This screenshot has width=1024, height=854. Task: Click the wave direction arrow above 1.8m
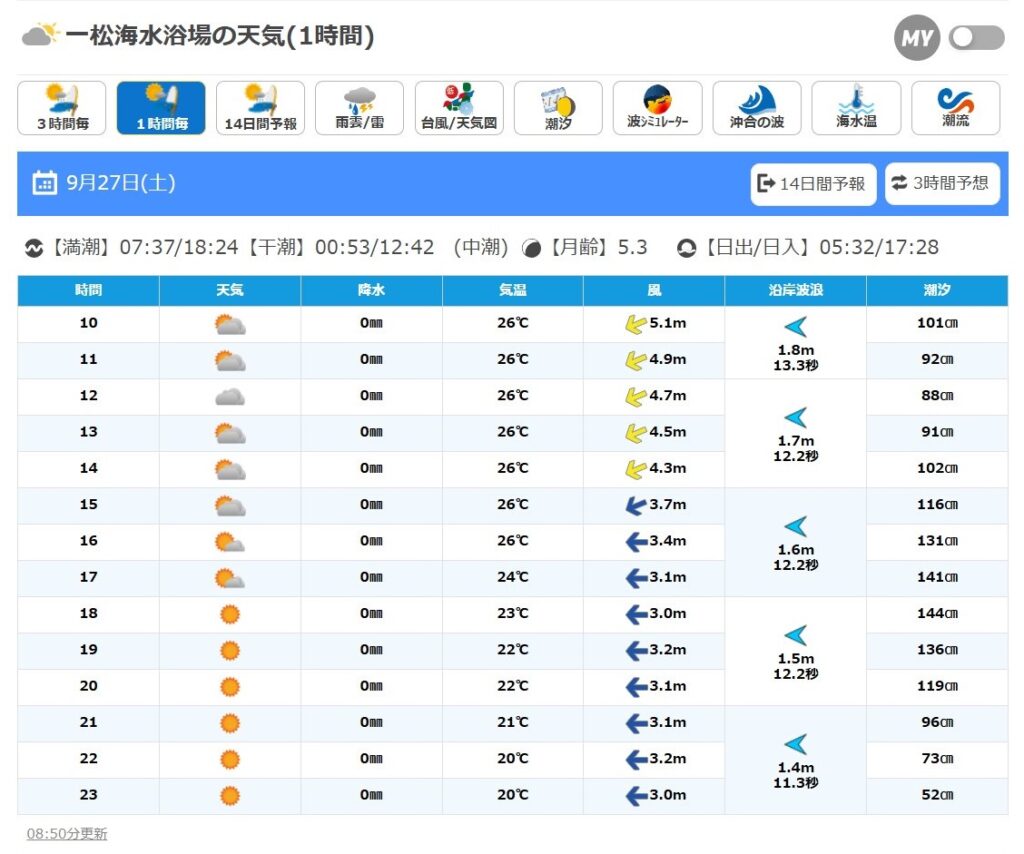[x=796, y=326]
